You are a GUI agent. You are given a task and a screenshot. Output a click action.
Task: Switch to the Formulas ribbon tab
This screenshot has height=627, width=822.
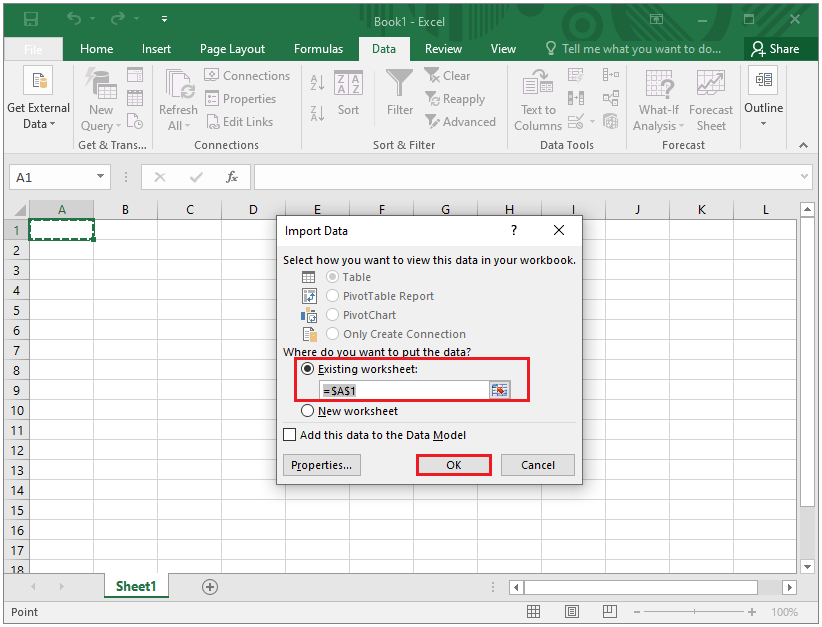pyautogui.click(x=318, y=48)
